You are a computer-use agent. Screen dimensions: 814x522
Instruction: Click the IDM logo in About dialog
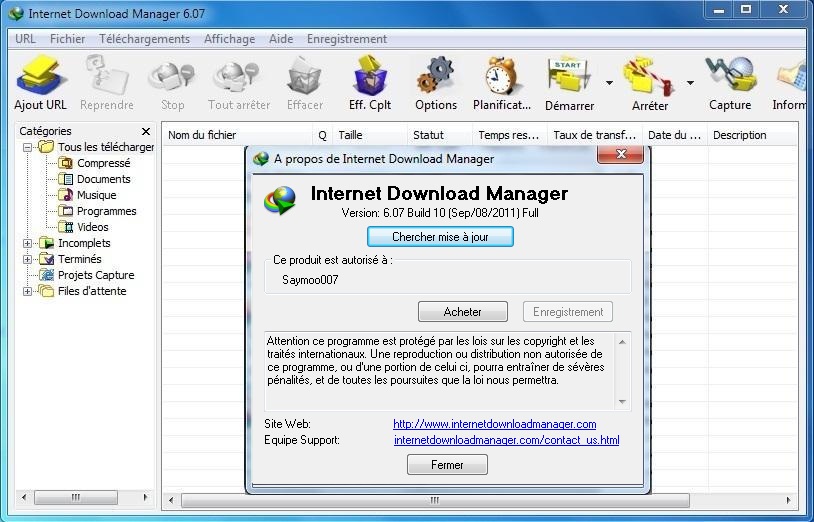280,200
